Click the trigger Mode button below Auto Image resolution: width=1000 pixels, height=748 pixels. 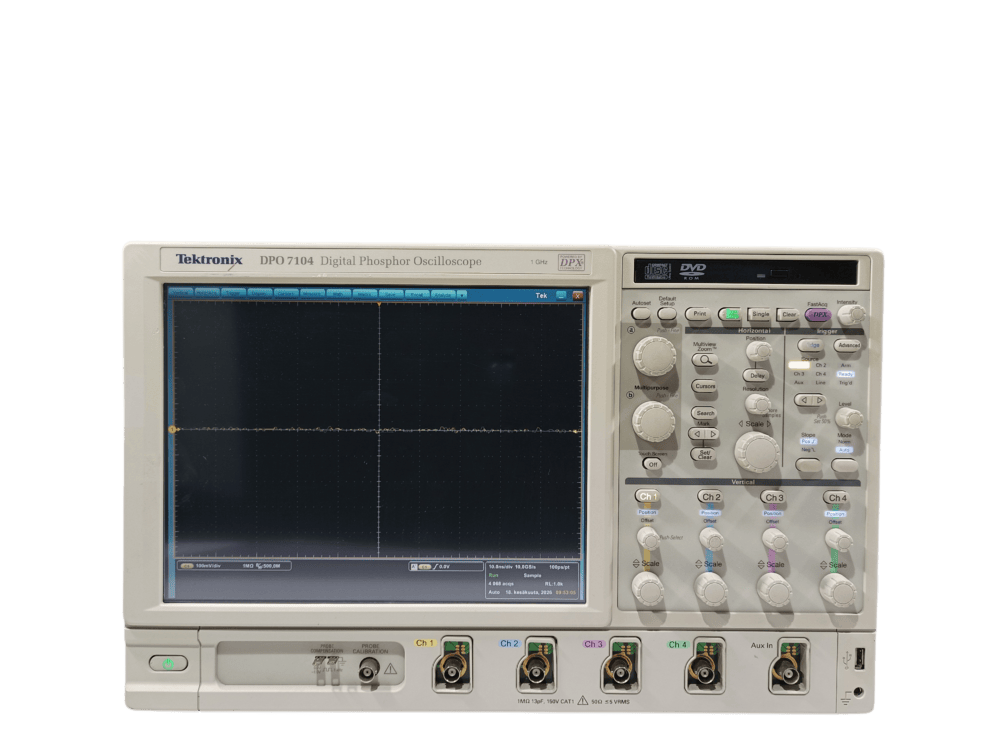pos(845,466)
